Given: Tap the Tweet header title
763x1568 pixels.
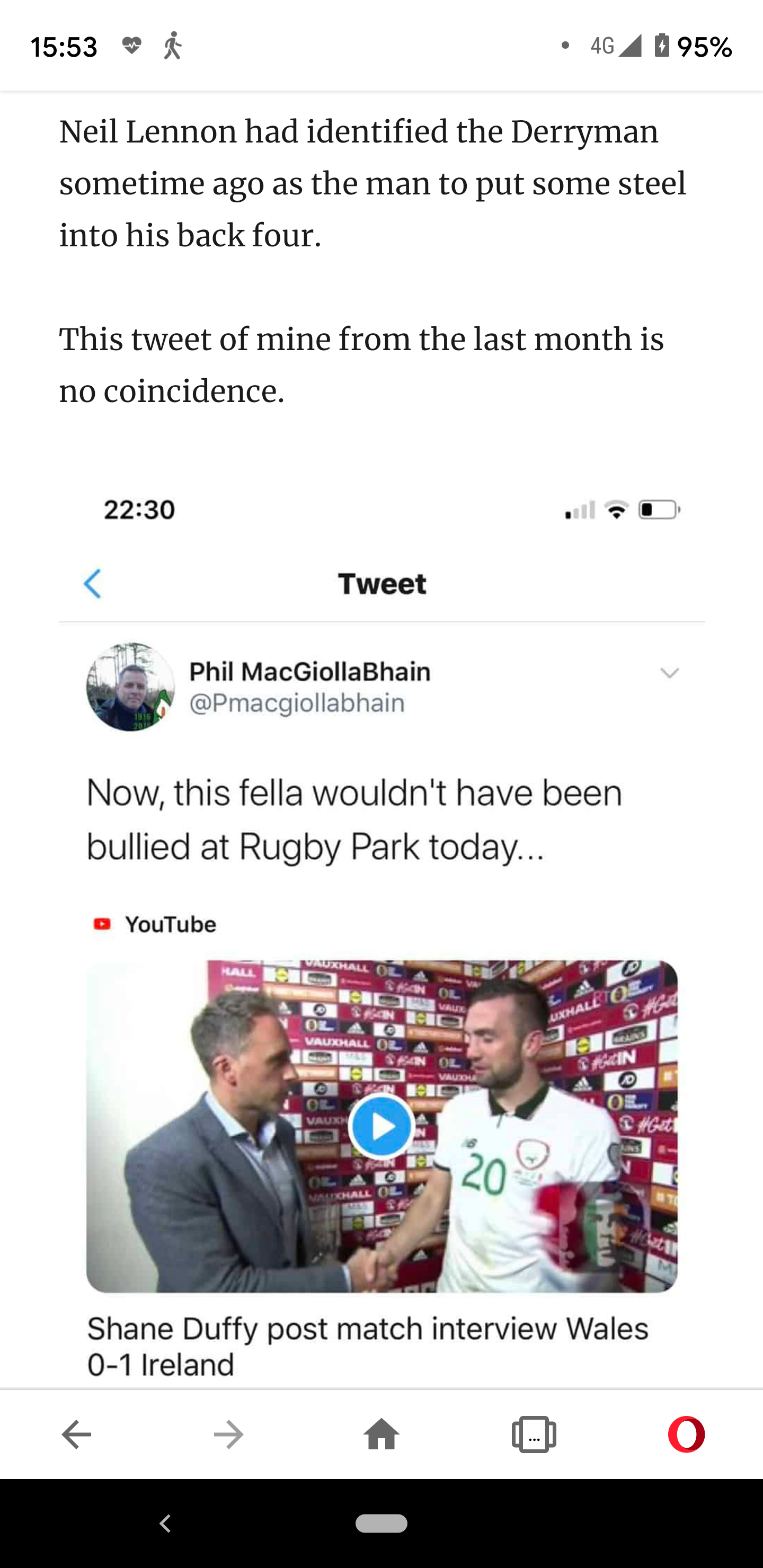Looking at the screenshot, I should click(382, 584).
